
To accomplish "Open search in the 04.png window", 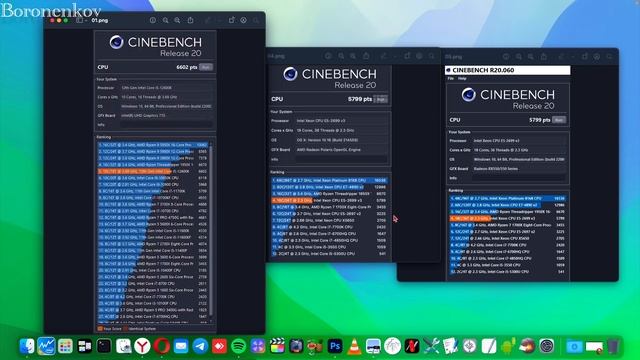I will (x=432, y=56).
